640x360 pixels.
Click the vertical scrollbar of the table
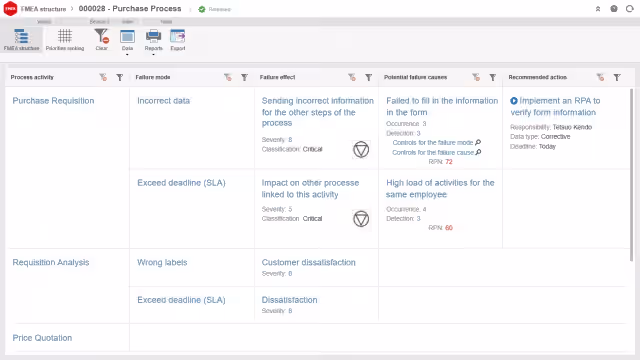(x=632, y=175)
